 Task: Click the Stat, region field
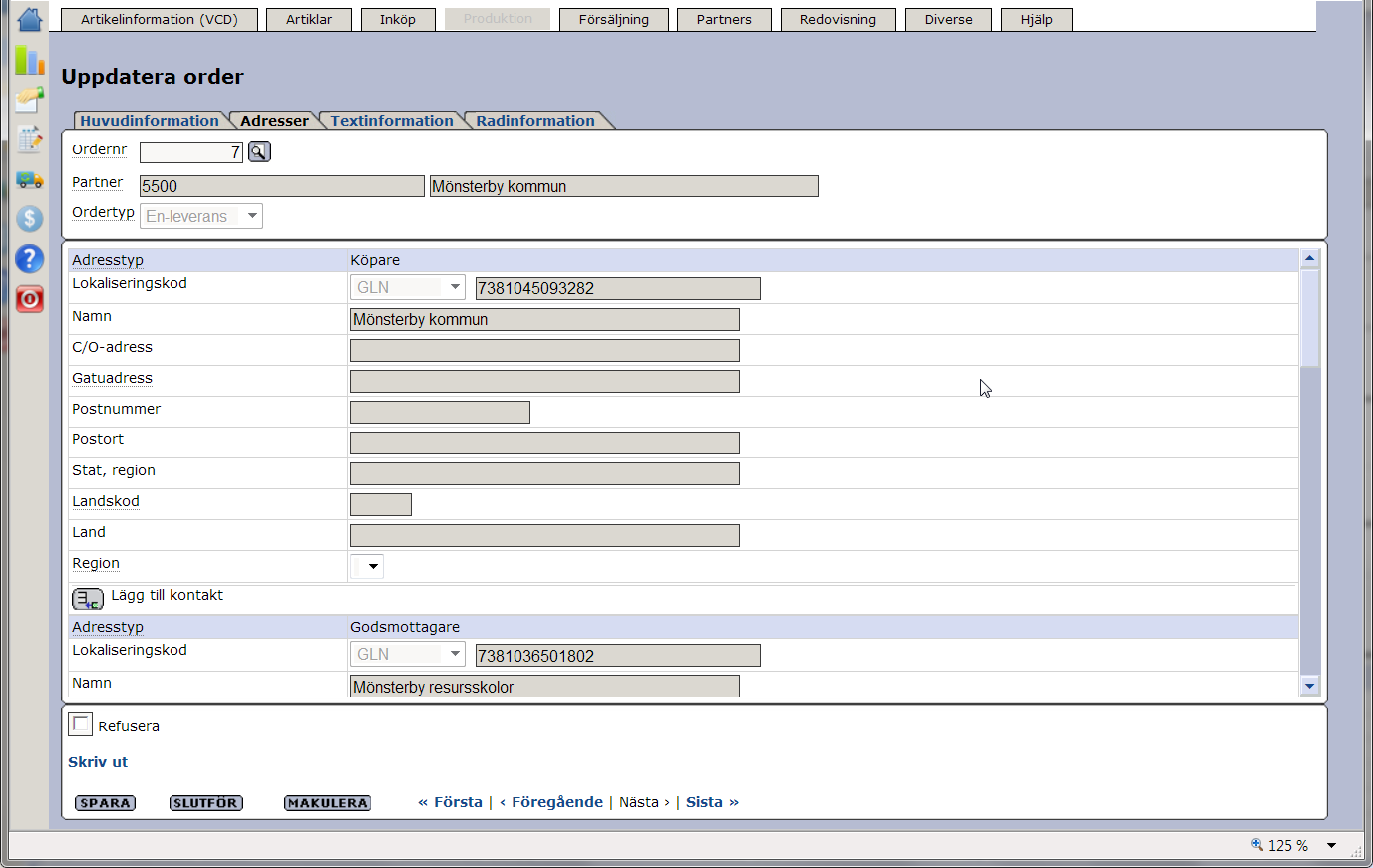pos(544,473)
